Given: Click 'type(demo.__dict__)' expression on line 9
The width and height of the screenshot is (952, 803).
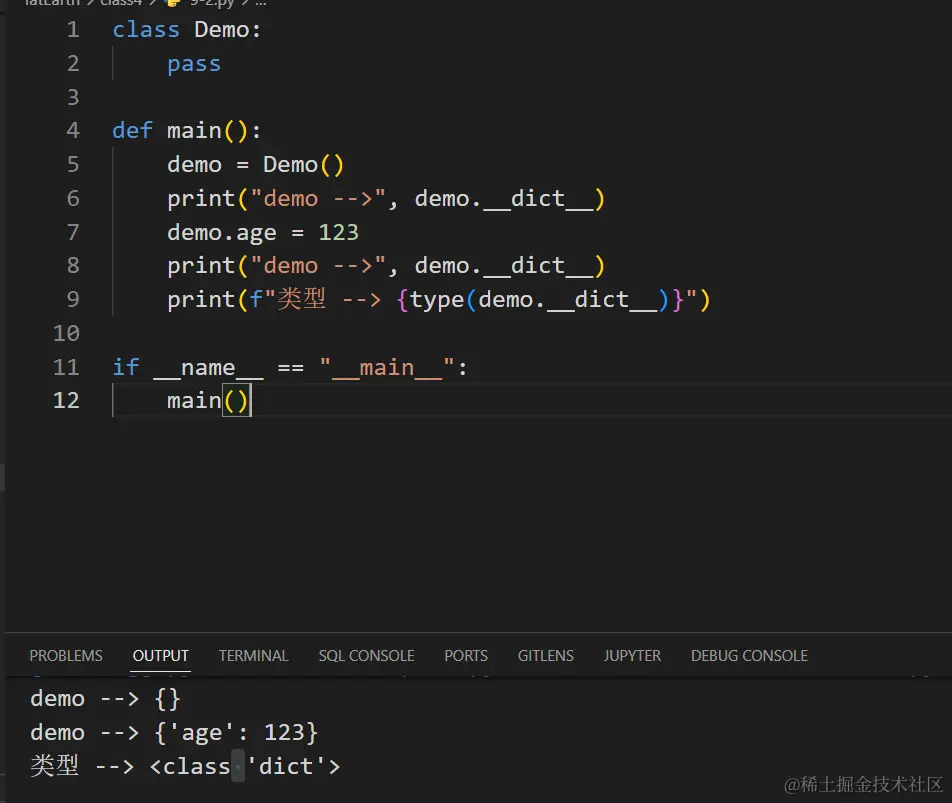Looking at the screenshot, I should pyautogui.click(x=539, y=300).
